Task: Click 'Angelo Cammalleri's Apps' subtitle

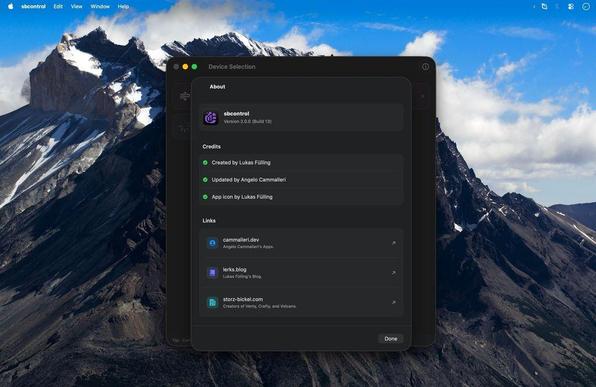Action: [x=248, y=247]
